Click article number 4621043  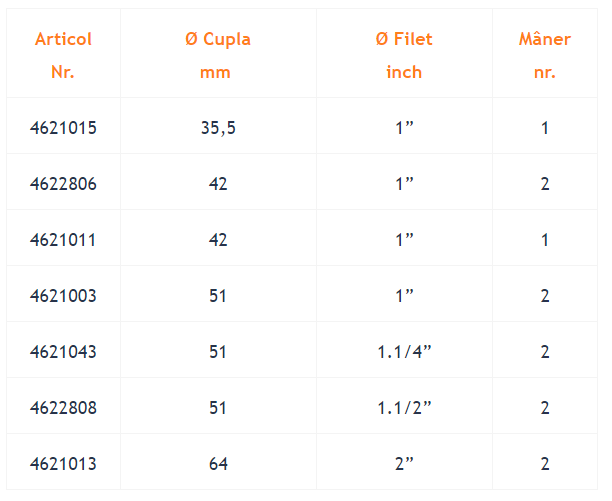click(x=63, y=352)
